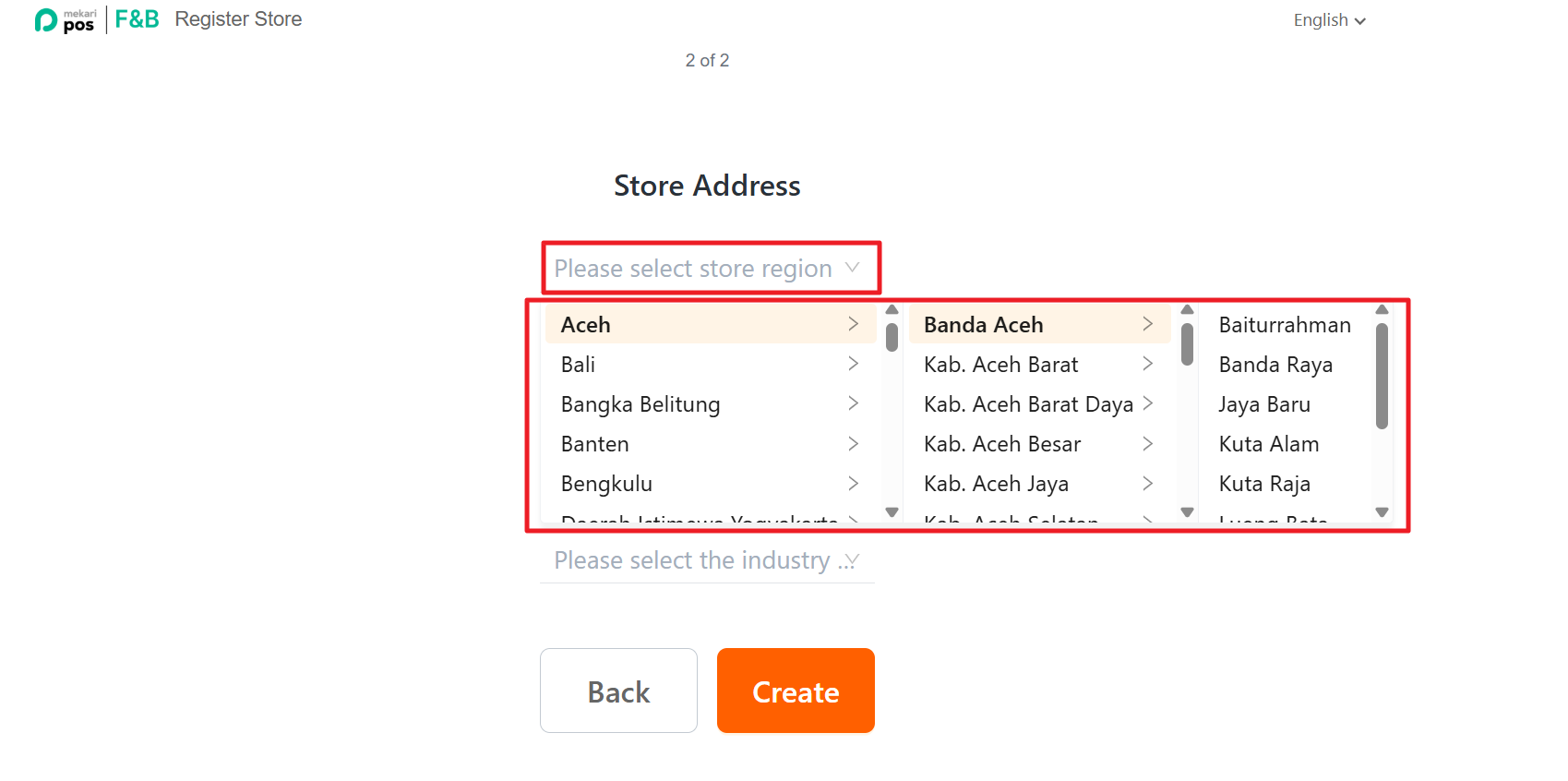
Task: Select Aceh province in the list
Action: point(586,325)
